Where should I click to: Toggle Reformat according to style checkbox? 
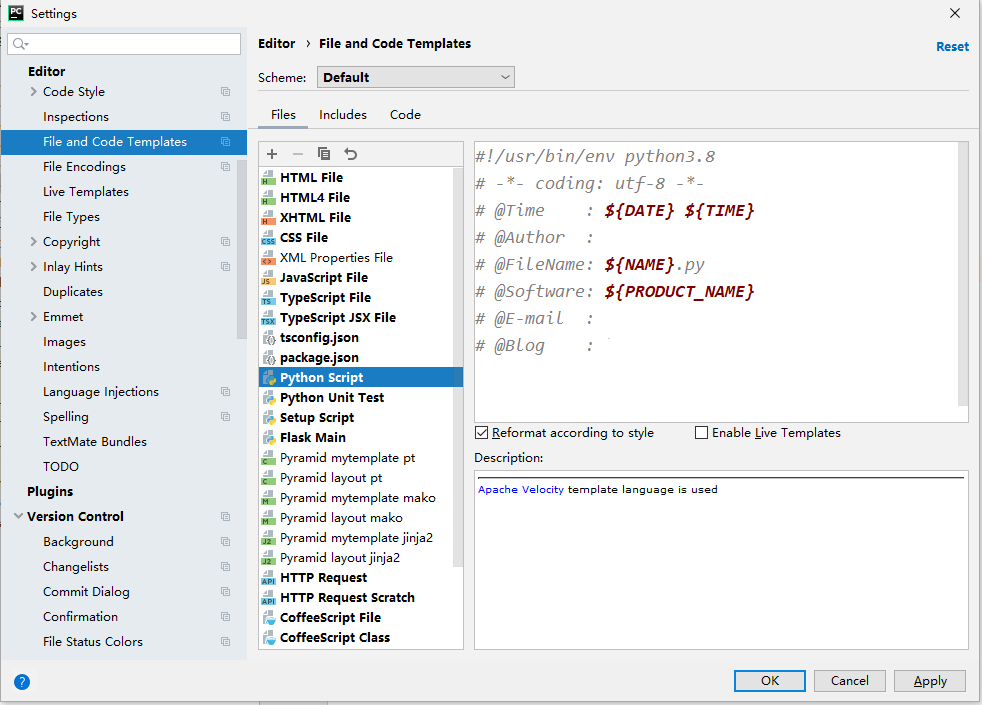[x=482, y=433]
